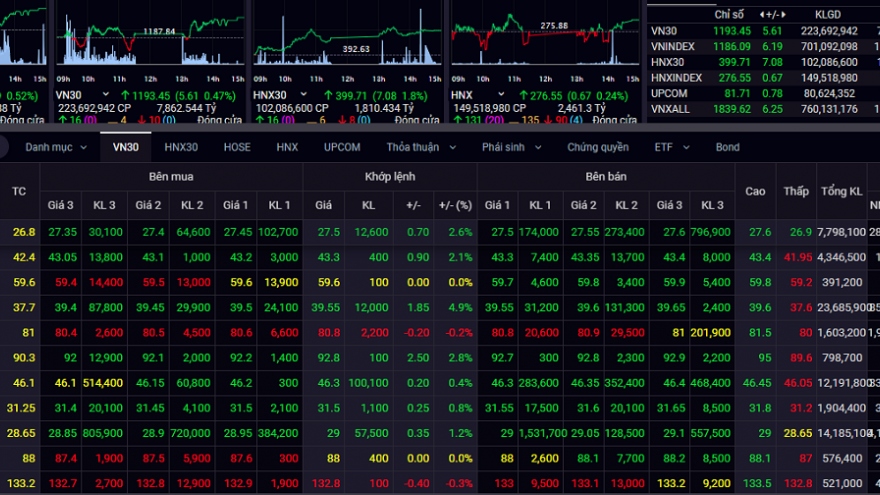Switch to the VN30 tab
880x495 pixels.
pos(126,147)
